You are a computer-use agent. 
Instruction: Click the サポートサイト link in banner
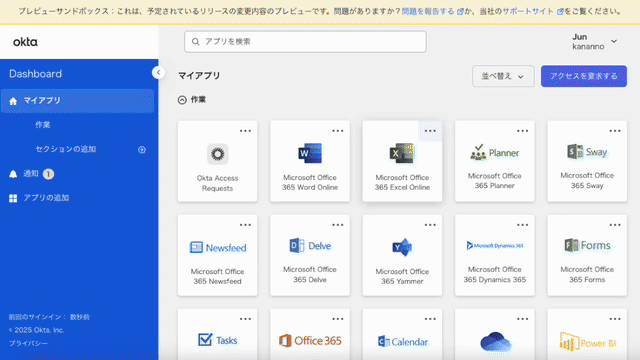point(528,11)
